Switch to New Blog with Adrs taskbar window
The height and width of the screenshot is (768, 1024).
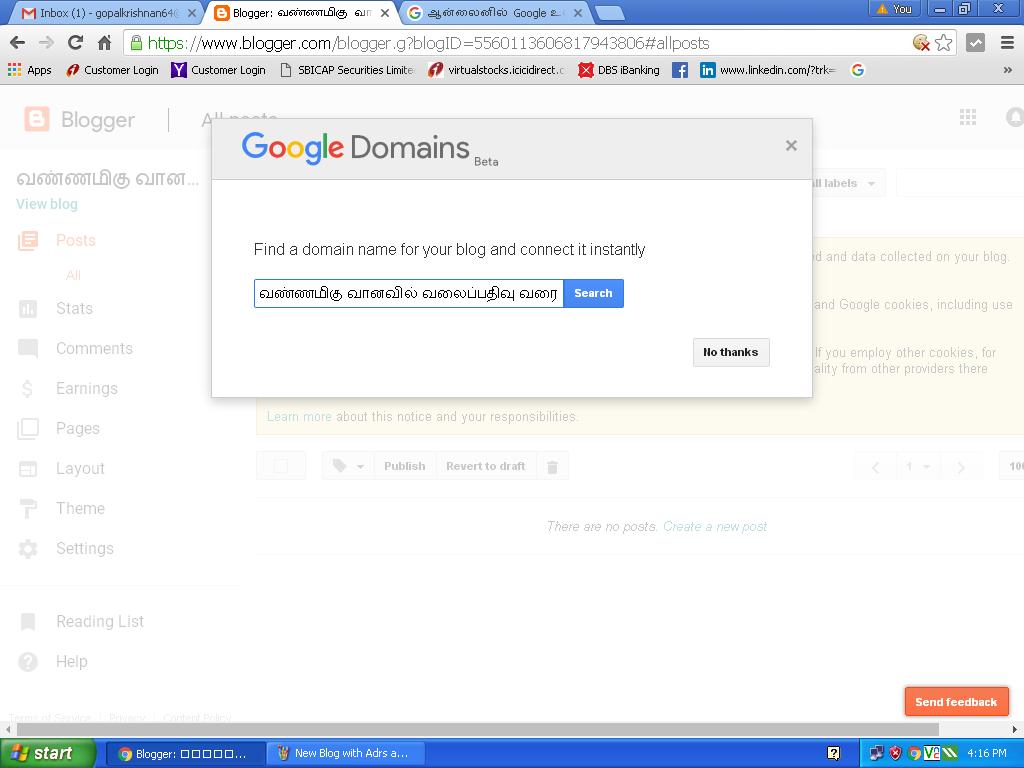[346, 754]
